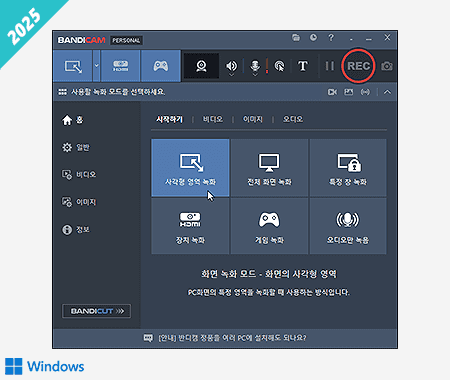450x380 pixels.
Task: Choose 오디오만 녹음 tile
Action: 348,226
